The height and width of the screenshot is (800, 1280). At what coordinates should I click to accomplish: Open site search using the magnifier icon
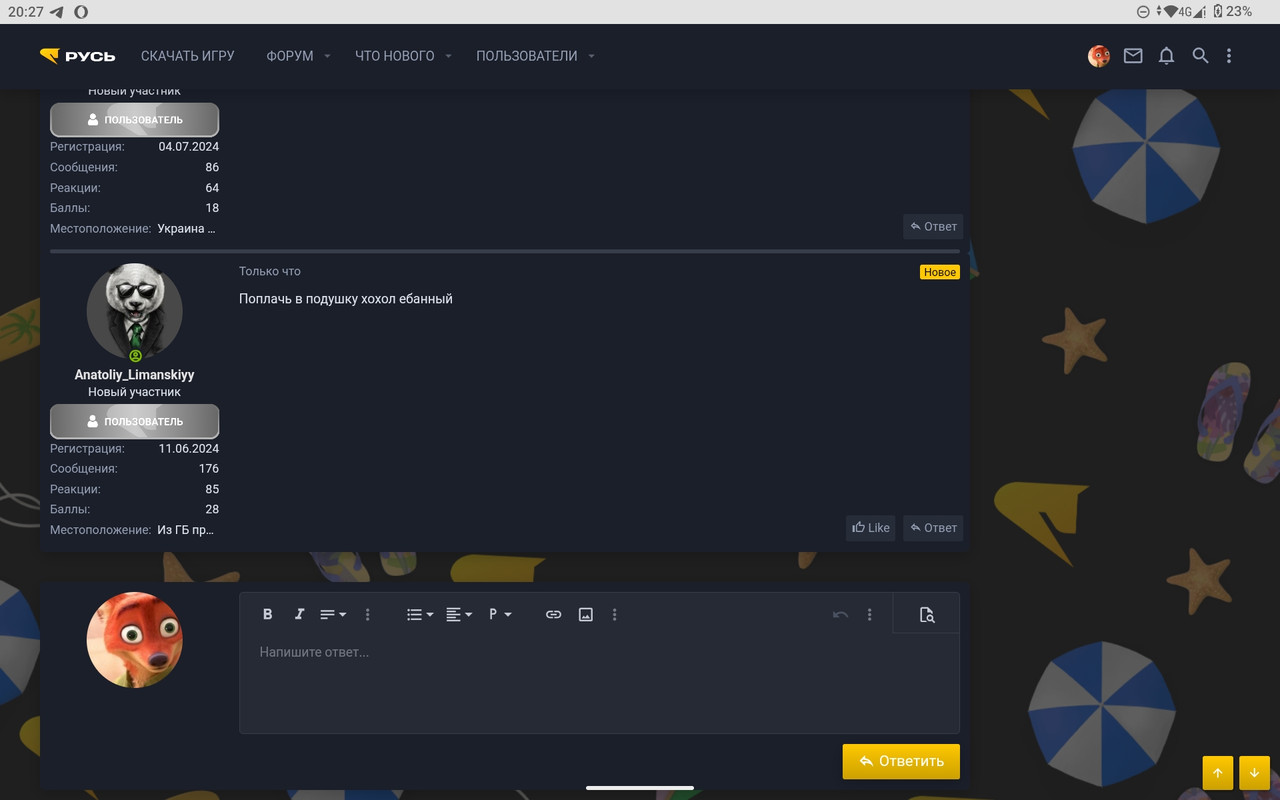click(1200, 56)
